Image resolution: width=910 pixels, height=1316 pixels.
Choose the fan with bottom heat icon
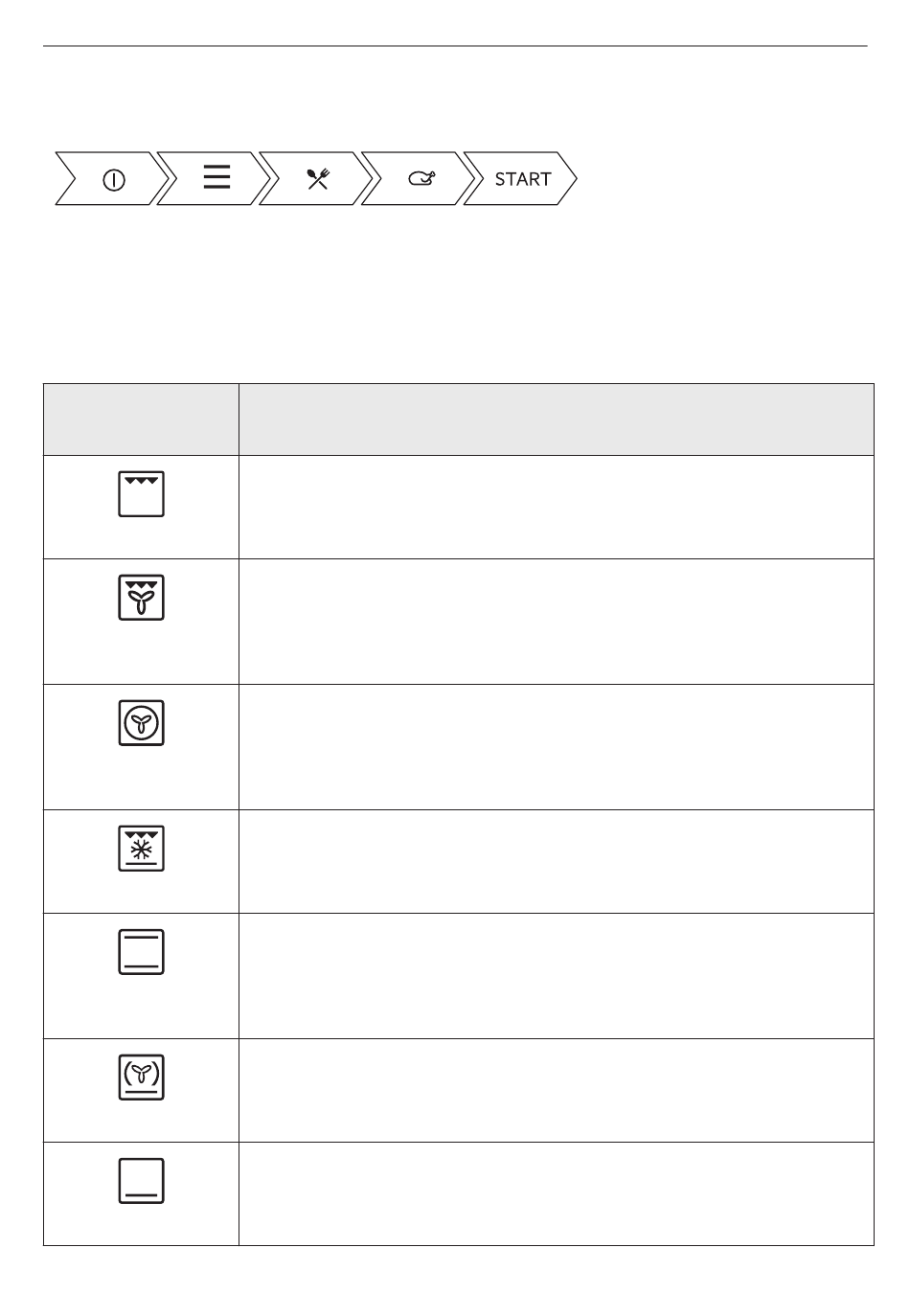click(142, 1077)
